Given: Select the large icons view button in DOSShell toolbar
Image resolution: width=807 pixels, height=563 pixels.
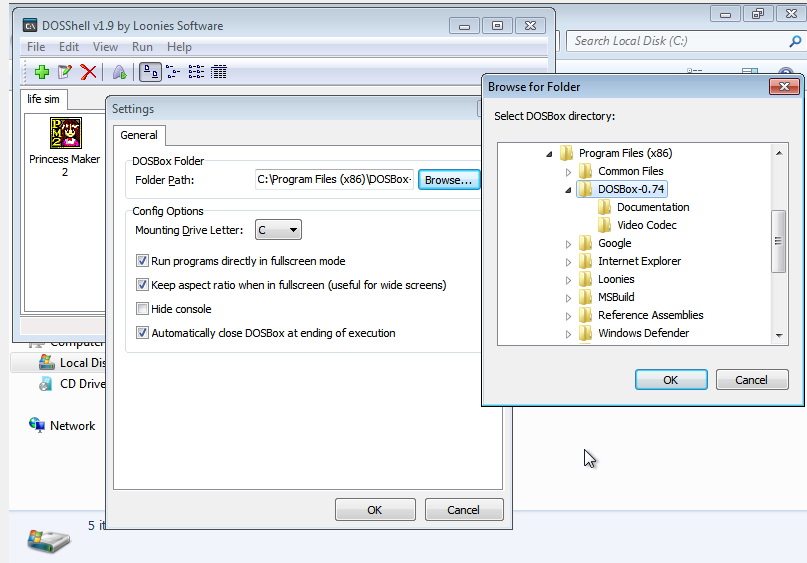Looking at the screenshot, I should pyautogui.click(x=150, y=72).
